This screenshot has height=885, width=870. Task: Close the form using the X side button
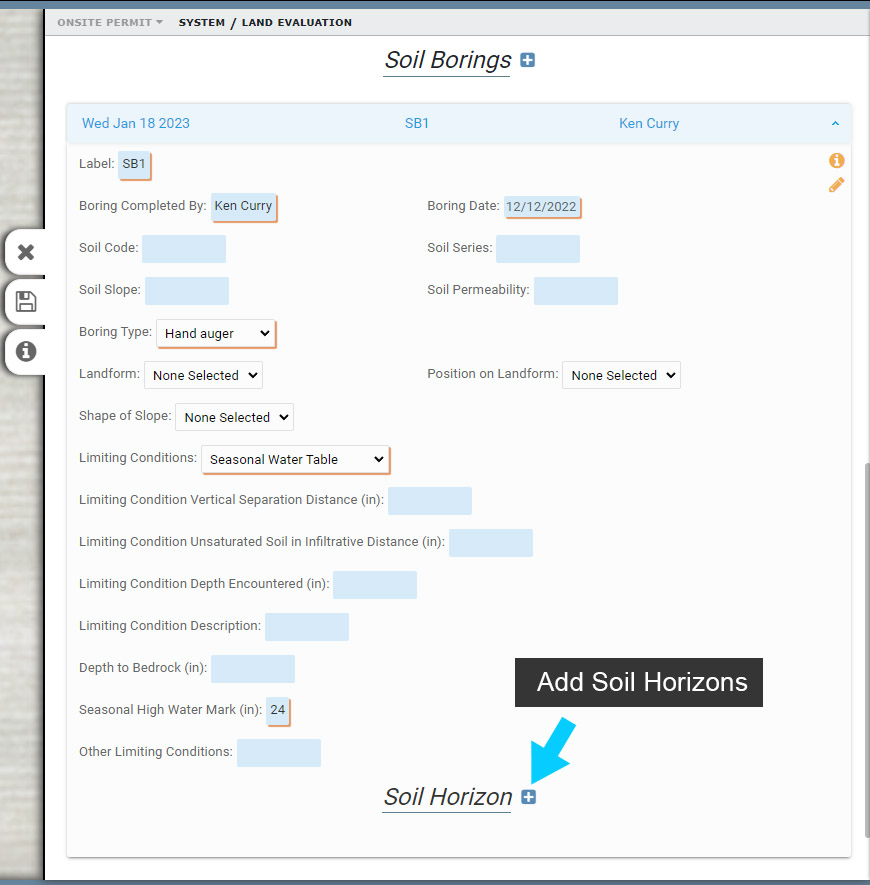coord(26,252)
